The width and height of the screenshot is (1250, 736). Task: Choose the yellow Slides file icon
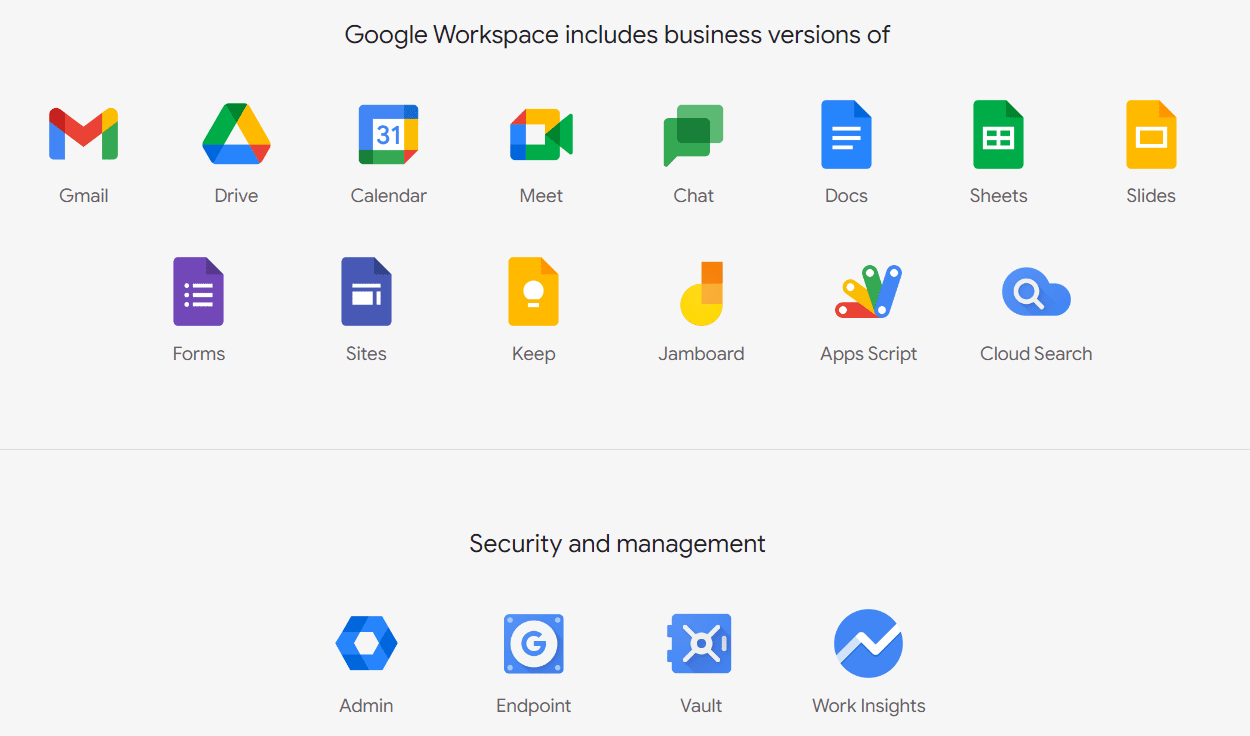coord(1151,134)
